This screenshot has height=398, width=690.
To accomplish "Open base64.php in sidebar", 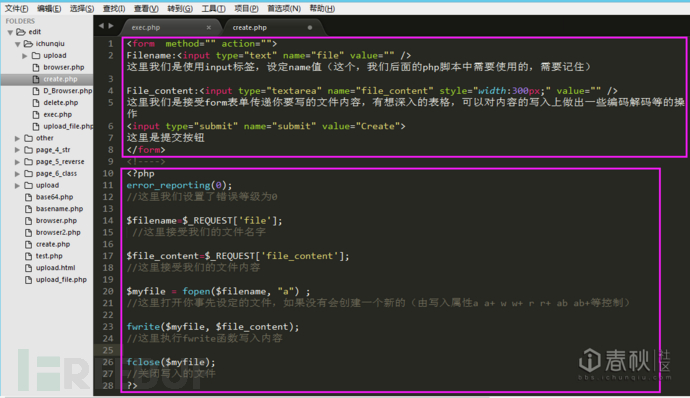I will coord(55,197).
